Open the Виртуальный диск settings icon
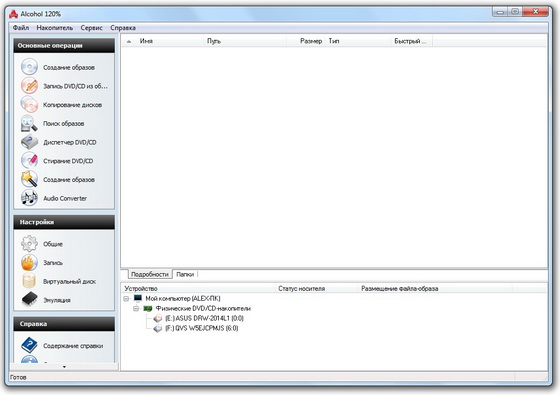This screenshot has height=395, width=560. [29, 281]
